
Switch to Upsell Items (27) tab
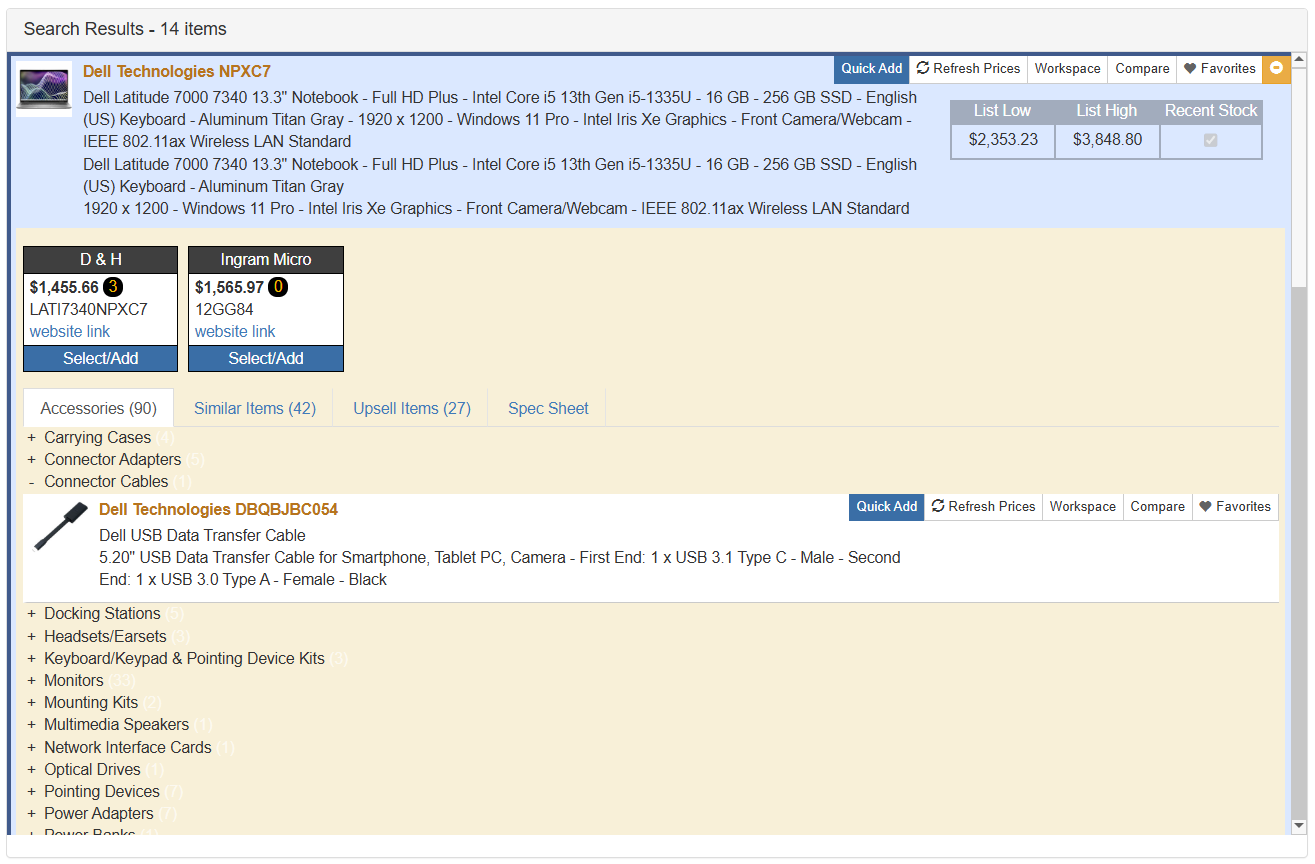click(x=412, y=408)
